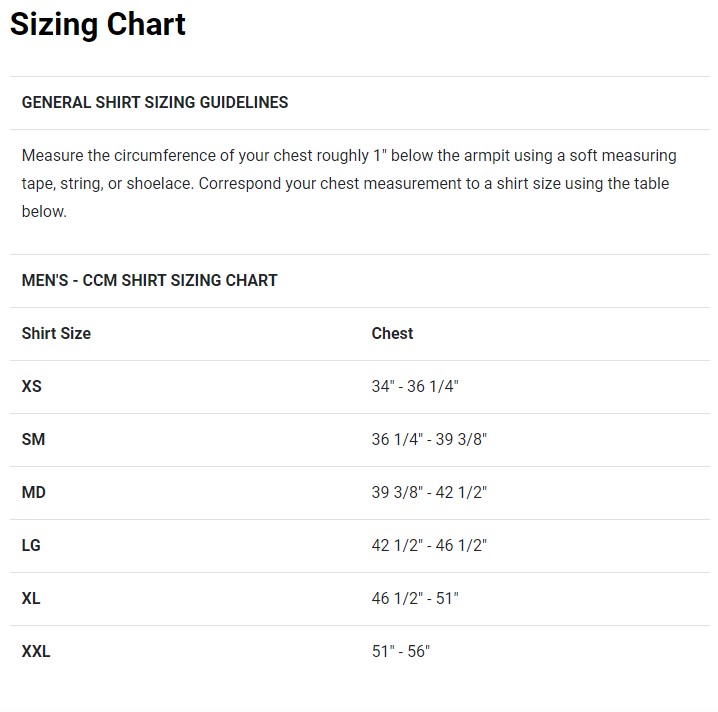The height and width of the screenshot is (712, 718).
Task: Select the MD shirt size label
Action: tap(33, 492)
